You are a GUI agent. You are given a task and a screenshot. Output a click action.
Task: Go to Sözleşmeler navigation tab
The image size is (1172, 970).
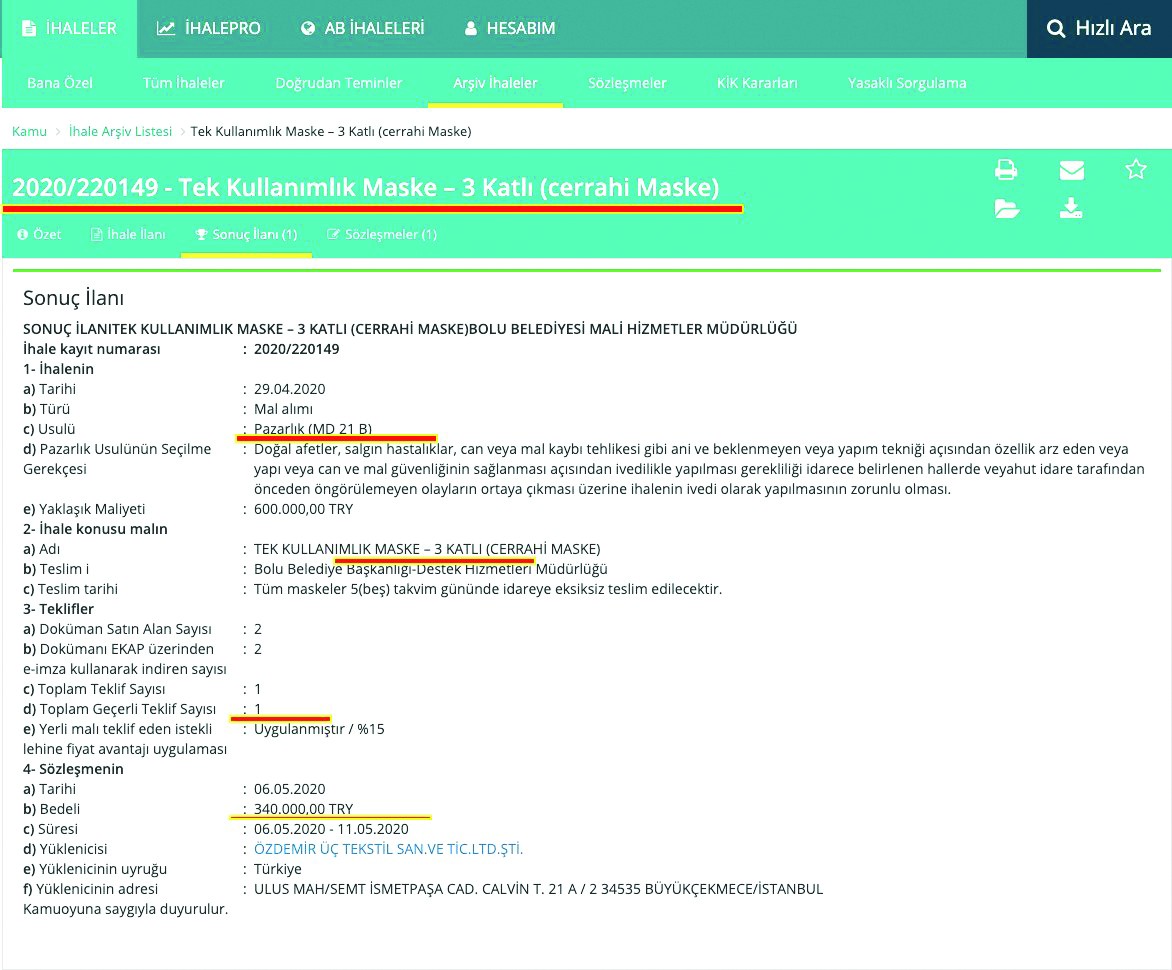pos(629,83)
